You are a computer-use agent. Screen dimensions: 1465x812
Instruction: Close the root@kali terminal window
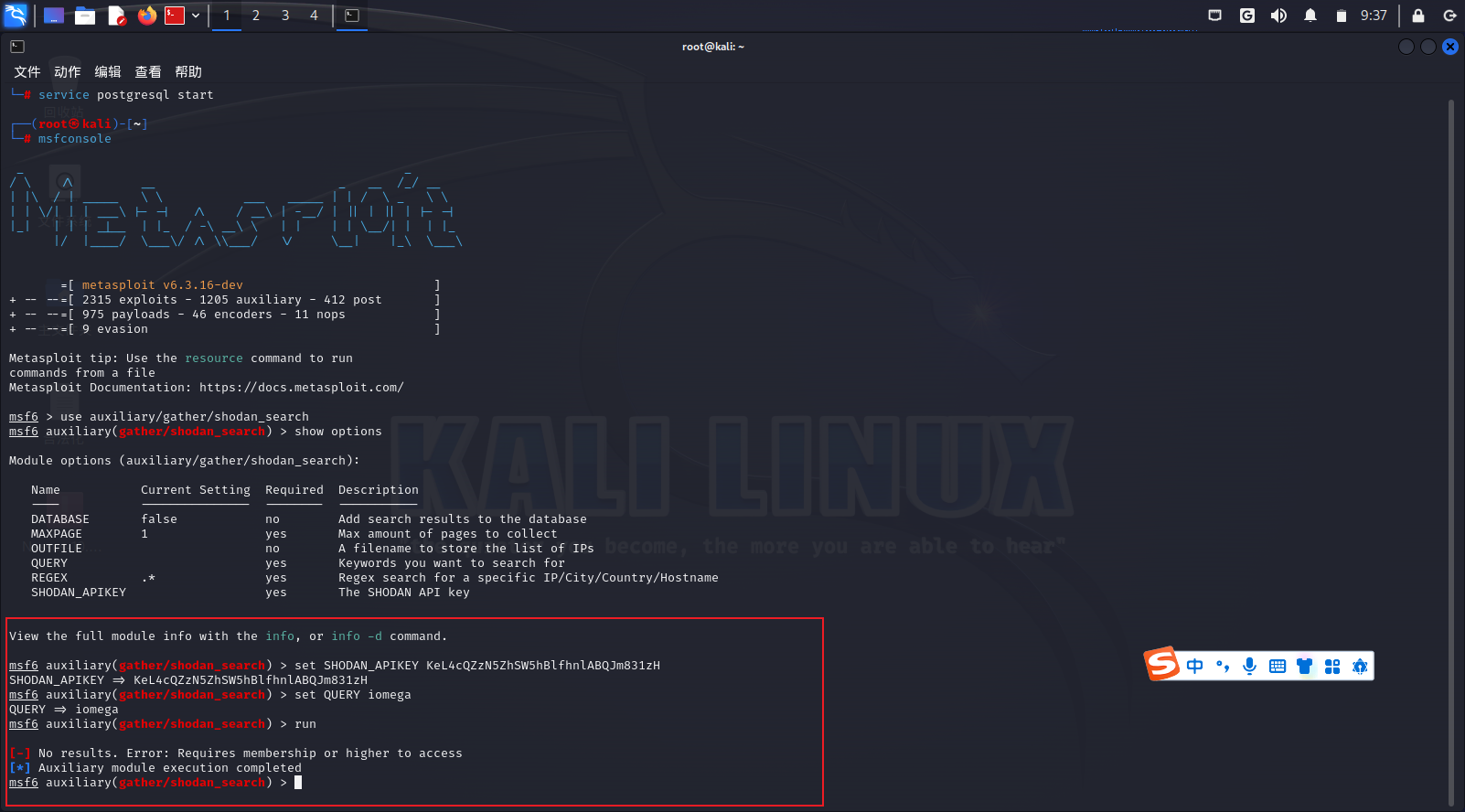pos(1450,47)
